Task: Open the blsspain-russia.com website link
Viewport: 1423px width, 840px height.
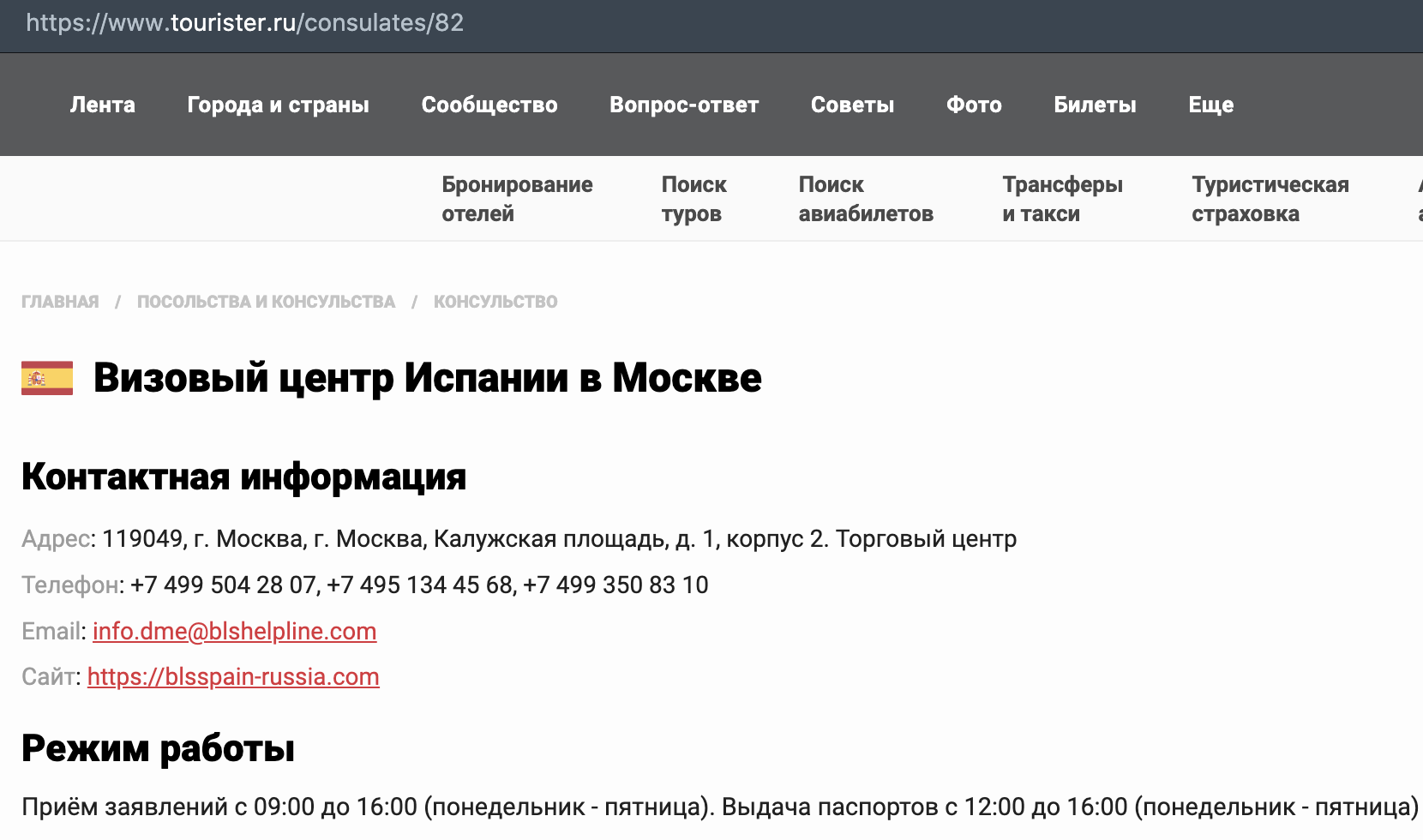Action: (x=233, y=676)
